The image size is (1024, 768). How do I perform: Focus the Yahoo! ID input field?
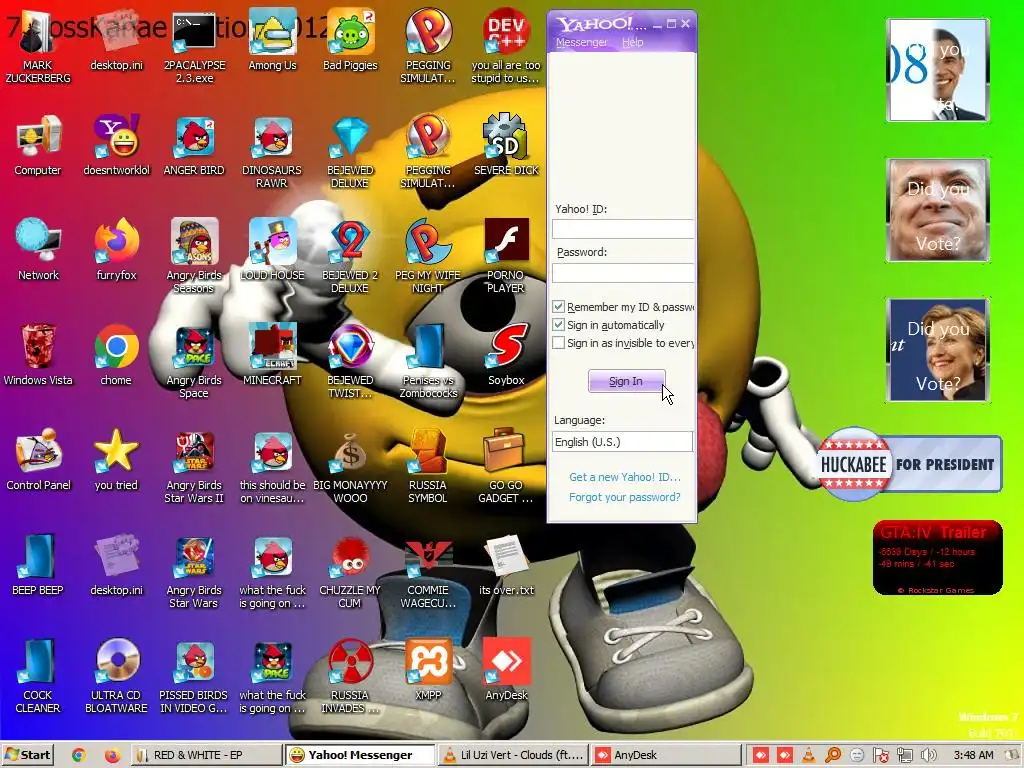point(623,229)
